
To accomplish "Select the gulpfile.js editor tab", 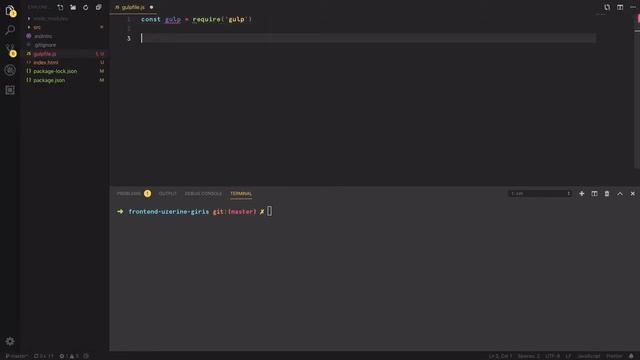I will 133,7.
